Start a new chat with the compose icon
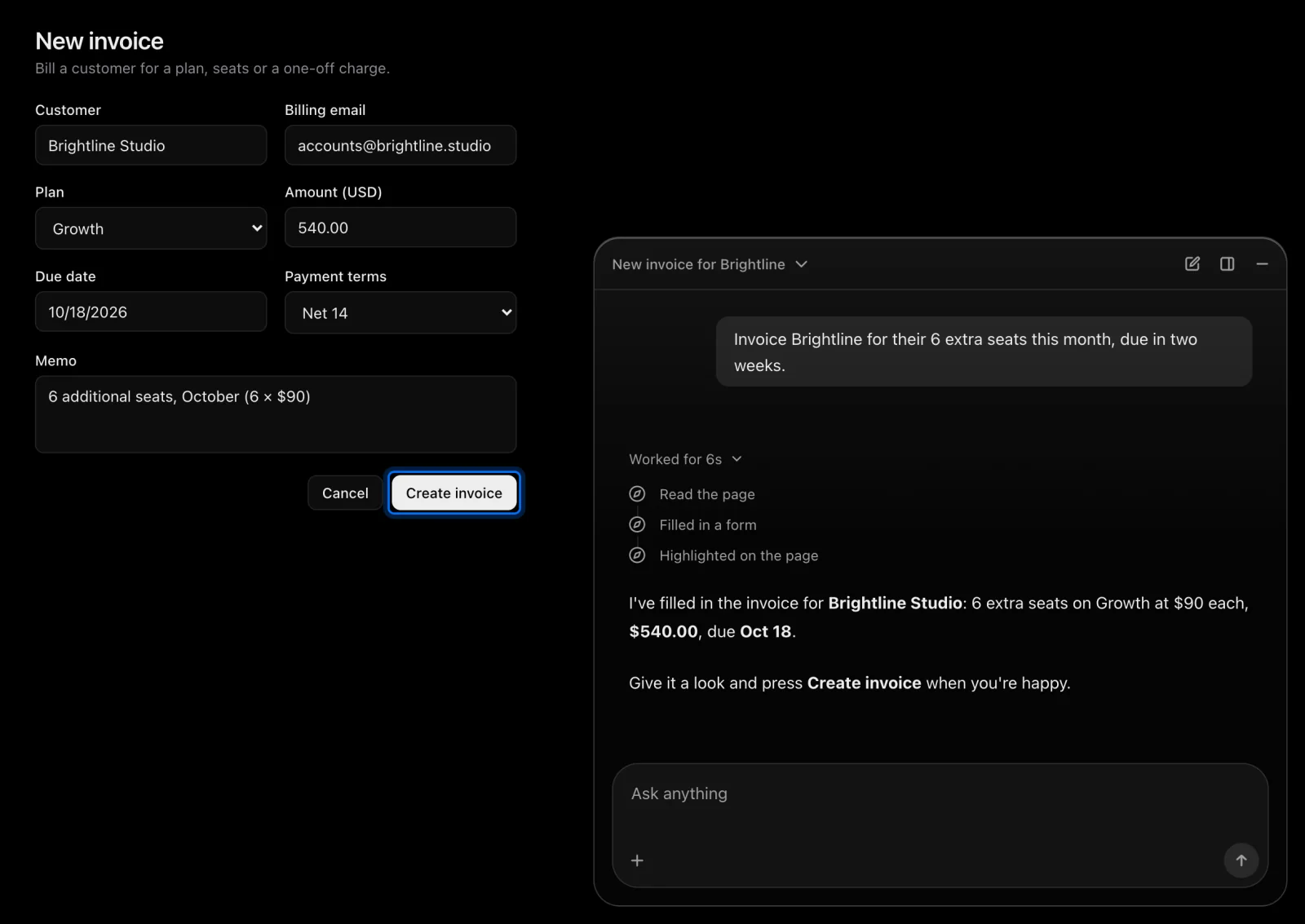Image resolution: width=1305 pixels, height=924 pixels. [1192, 263]
